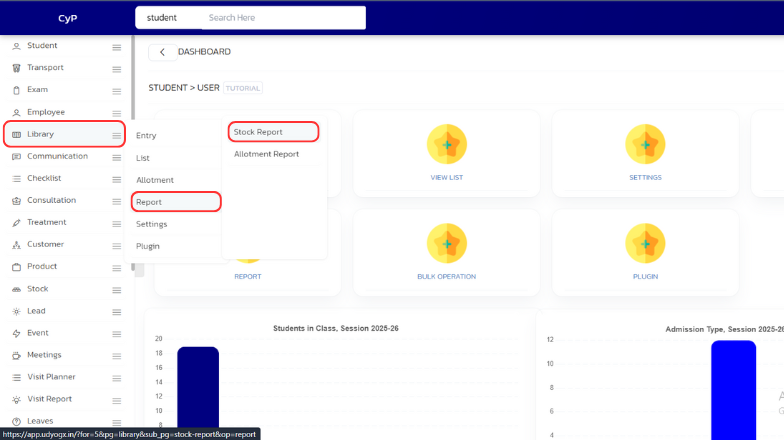The height and width of the screenshot is (440, 784).
Task: Click the Communication icon in sidebar
Action: [16, 157]
